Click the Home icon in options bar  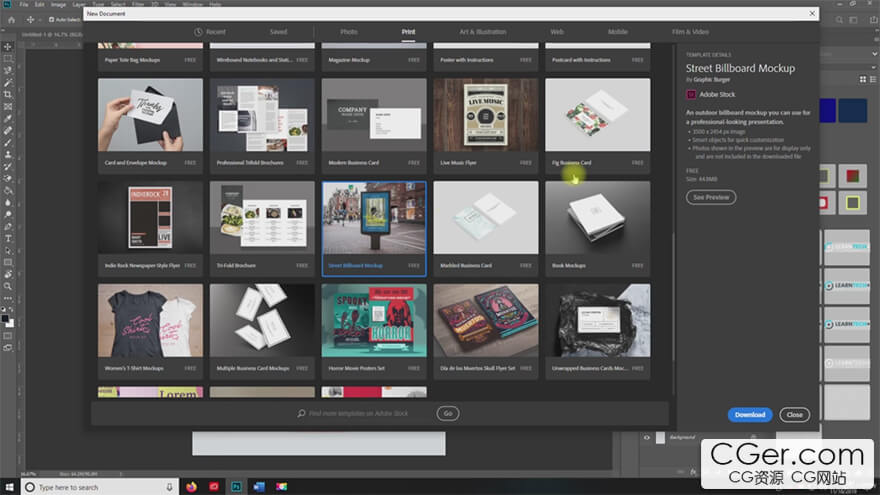[11, 20]
